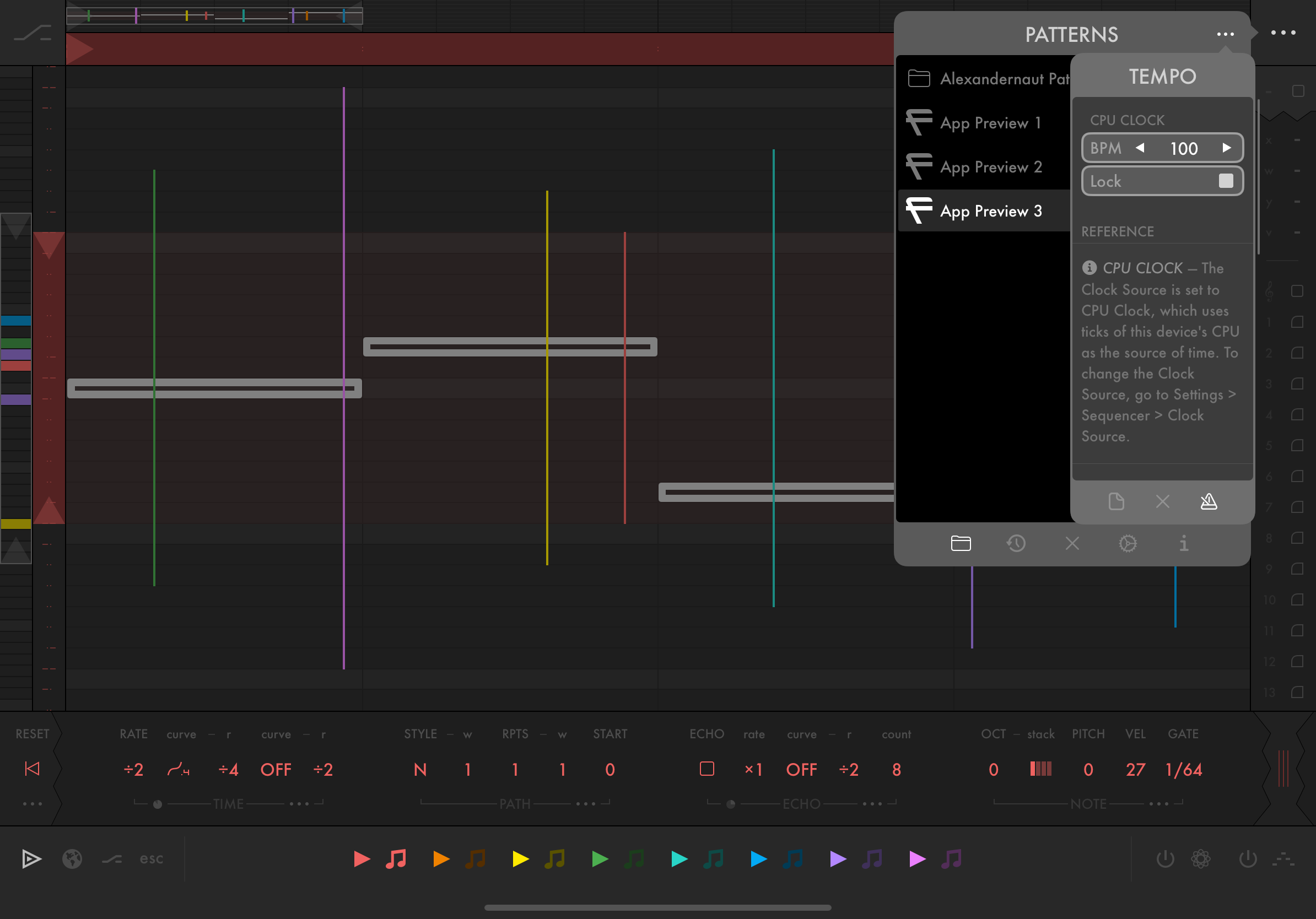Toggle checkbox next to row 1 on right
This screenshot has height=919, width=1316.
point(1298,322)
